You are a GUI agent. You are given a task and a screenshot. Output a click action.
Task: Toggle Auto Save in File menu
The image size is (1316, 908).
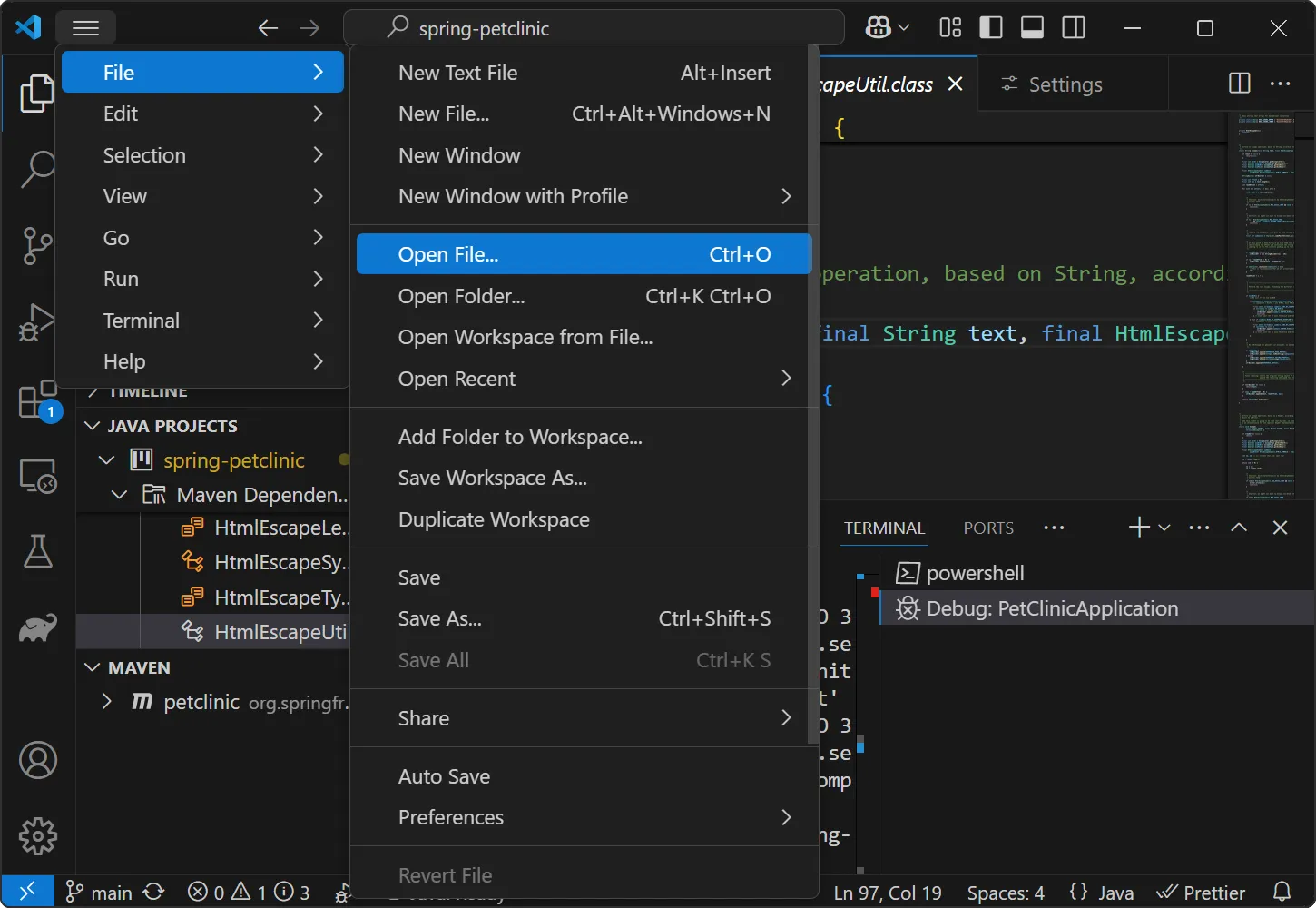pos(584,776)
